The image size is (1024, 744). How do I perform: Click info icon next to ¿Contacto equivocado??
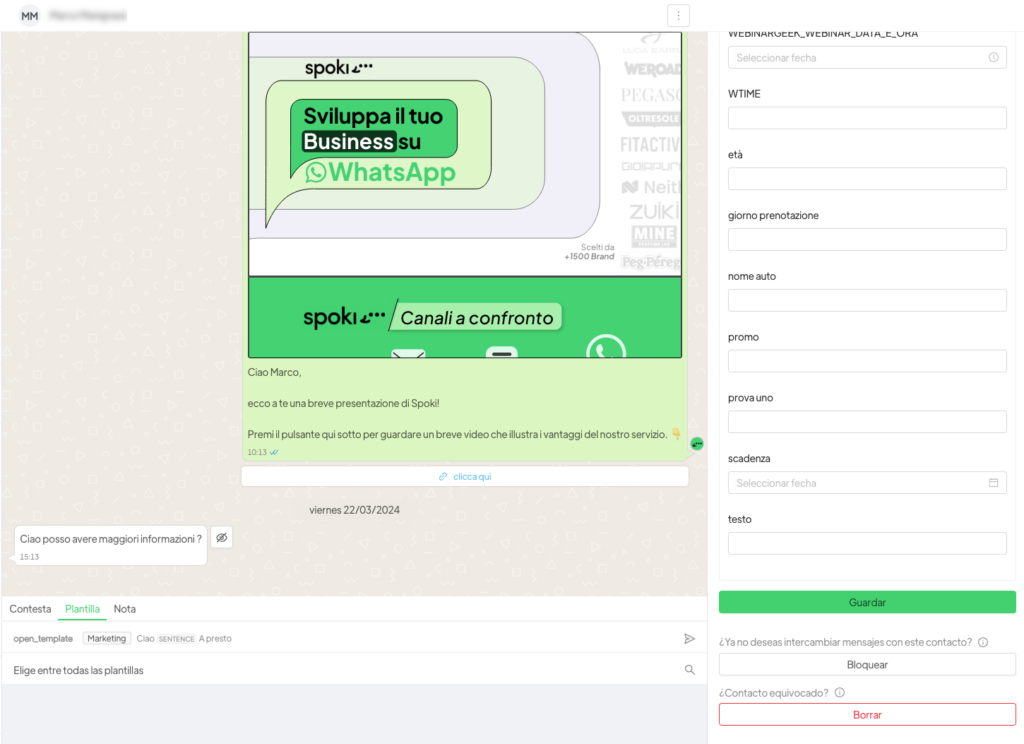click(839, 693)
